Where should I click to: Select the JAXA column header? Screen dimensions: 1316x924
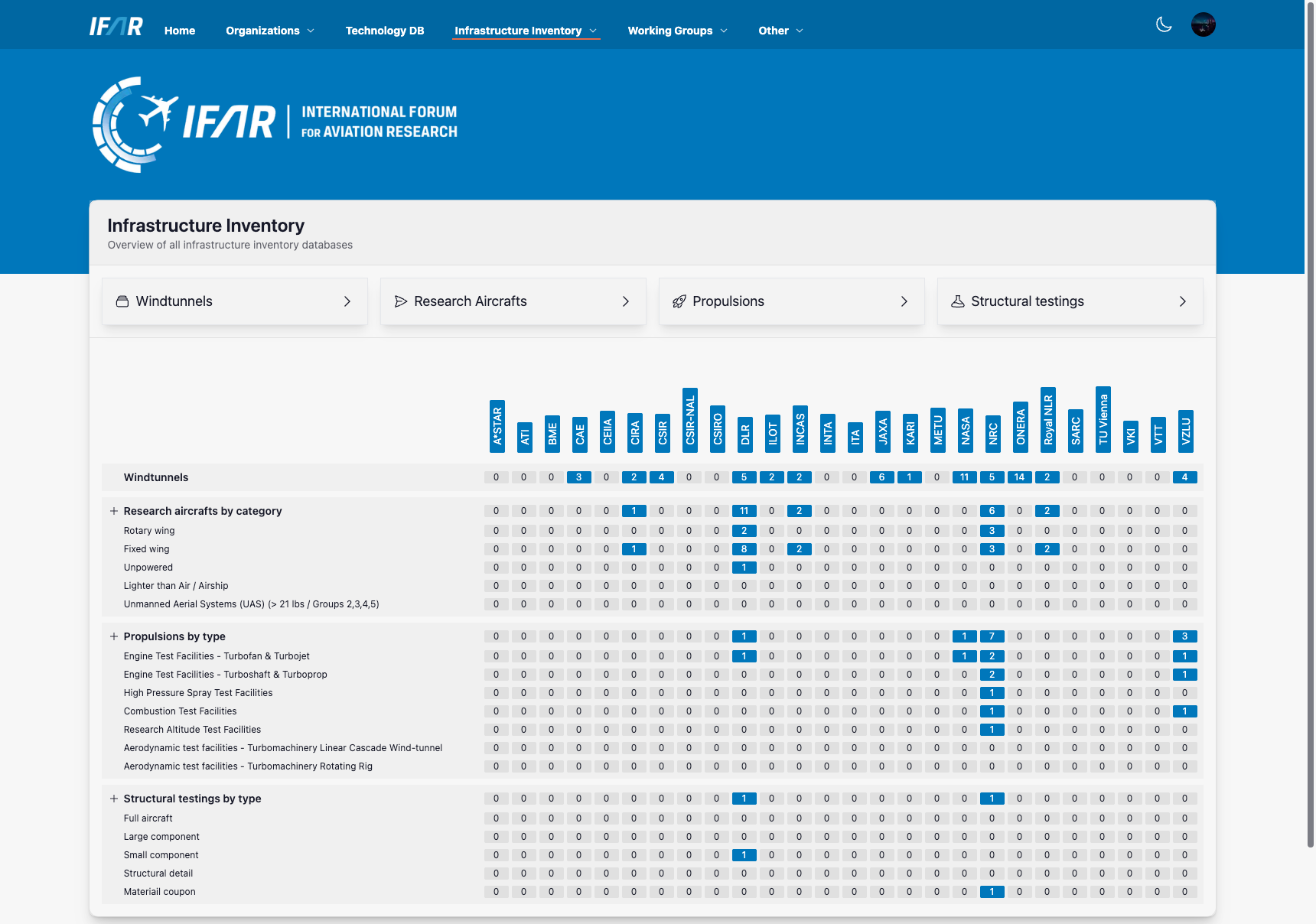point(883,431)
